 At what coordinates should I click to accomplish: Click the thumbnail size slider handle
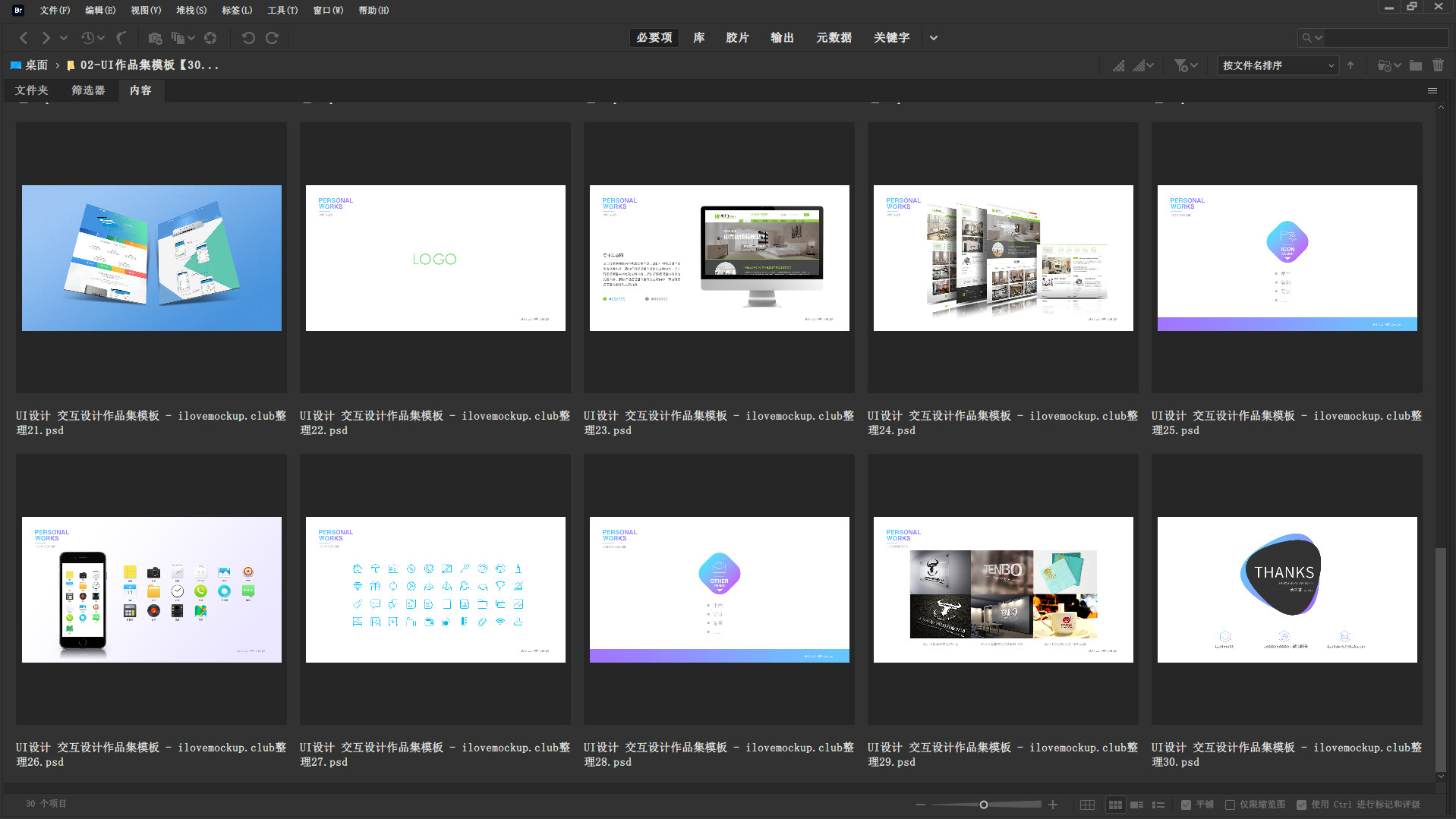tap(984, 805)
